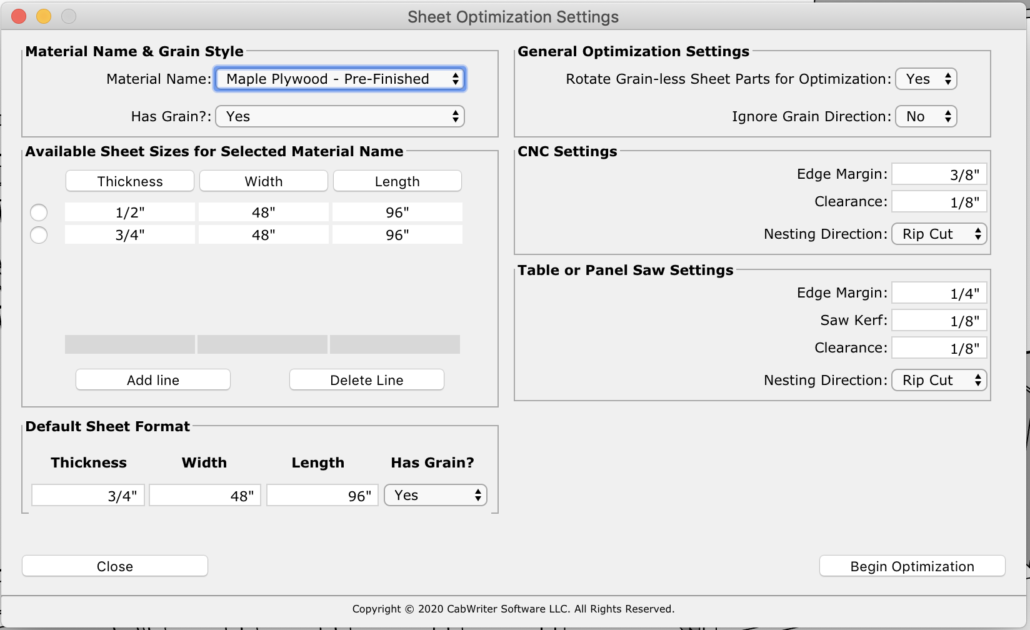Click the Close button at bottom left

(x=115, y=566)
